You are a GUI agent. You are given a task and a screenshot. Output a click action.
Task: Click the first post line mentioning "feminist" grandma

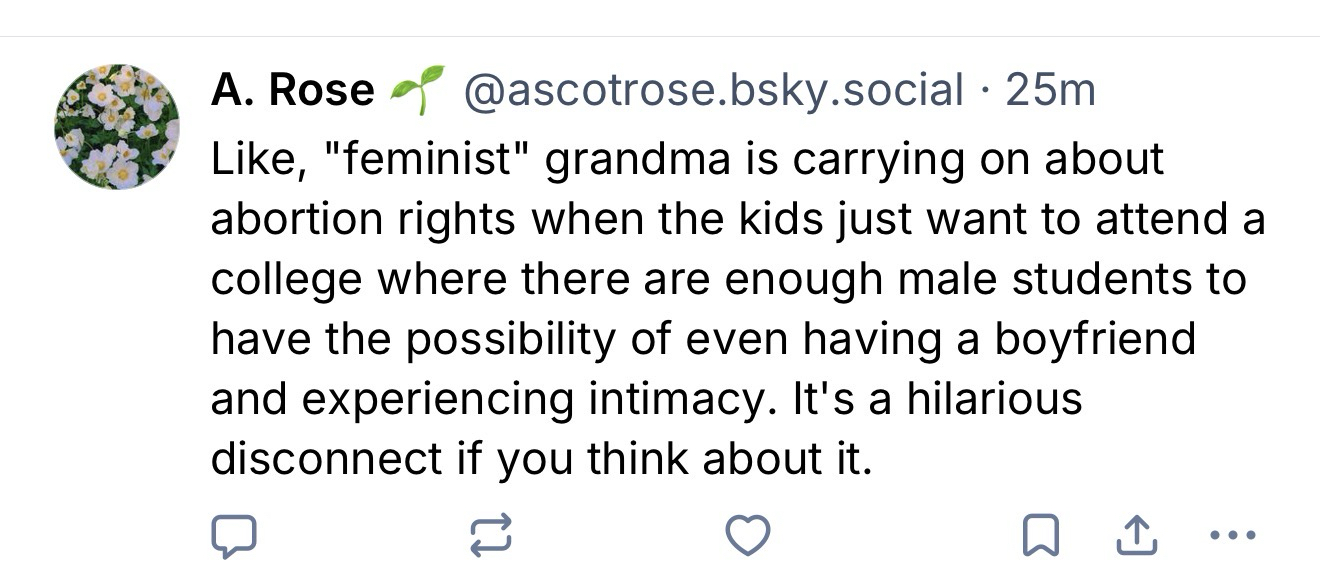687,161
